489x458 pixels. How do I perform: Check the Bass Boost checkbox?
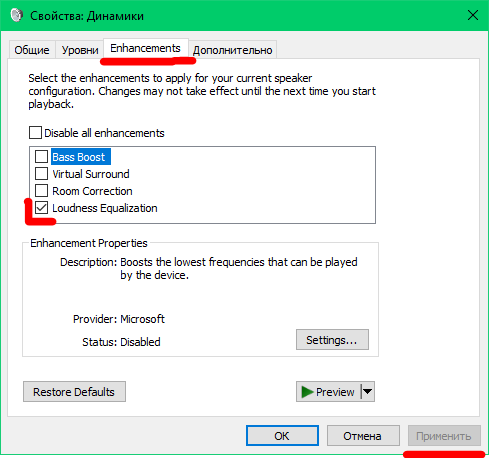(x=41, y=156)
